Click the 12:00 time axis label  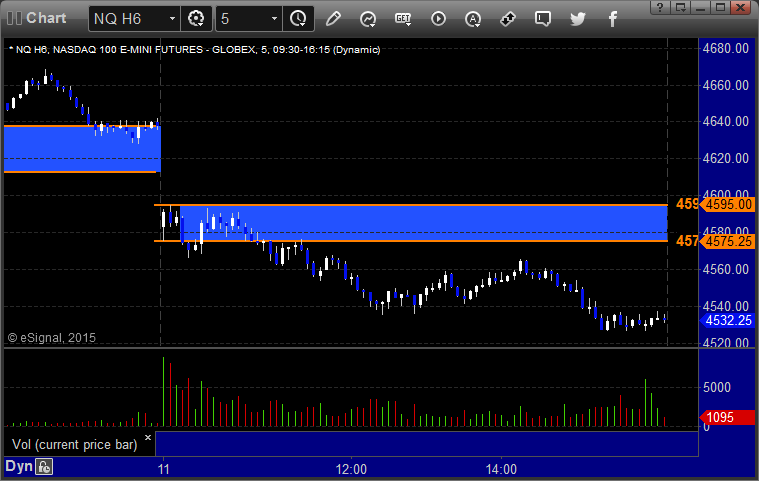tap(351, 469)
